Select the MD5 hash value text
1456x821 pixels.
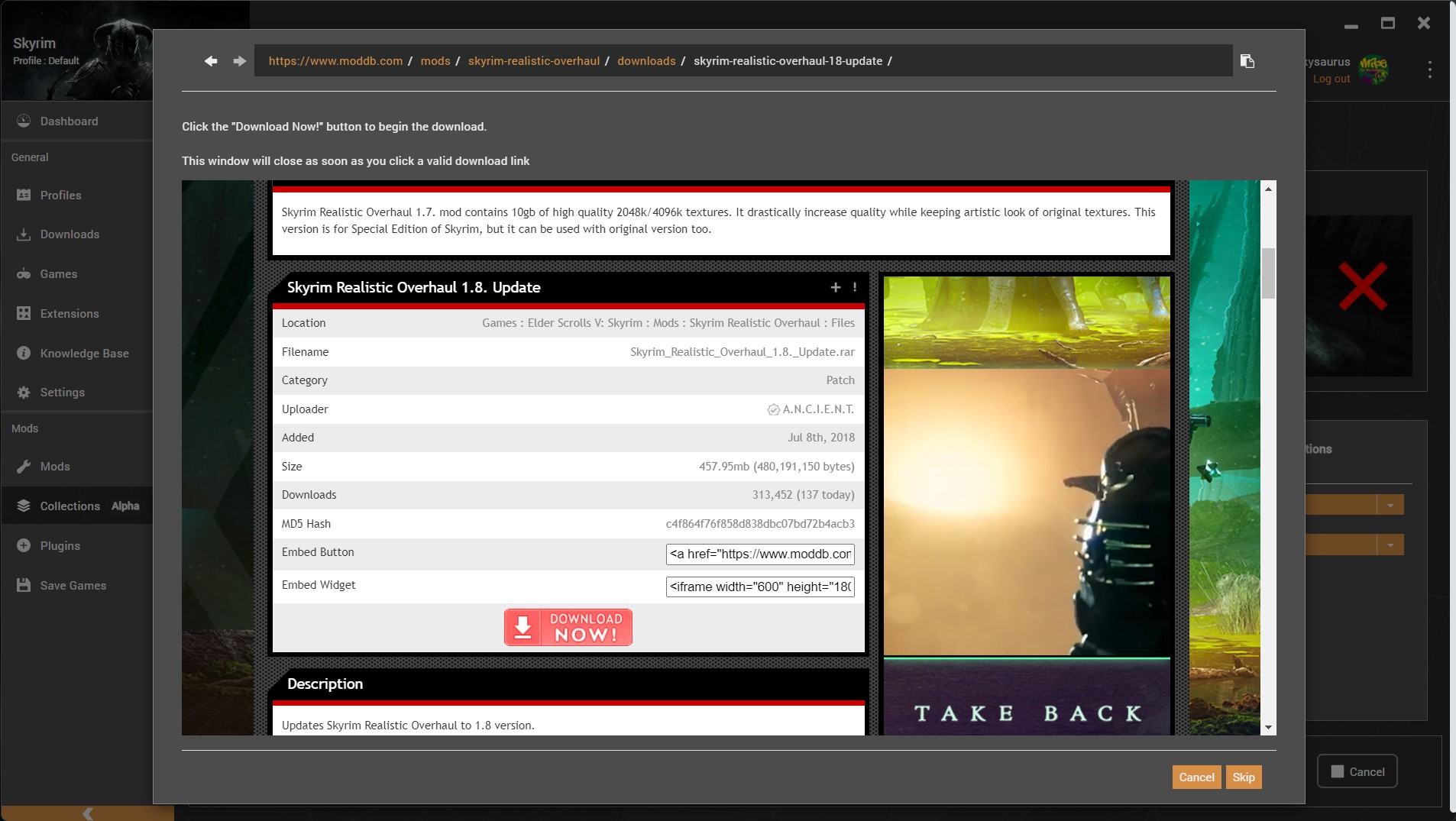tap(760, 524)
